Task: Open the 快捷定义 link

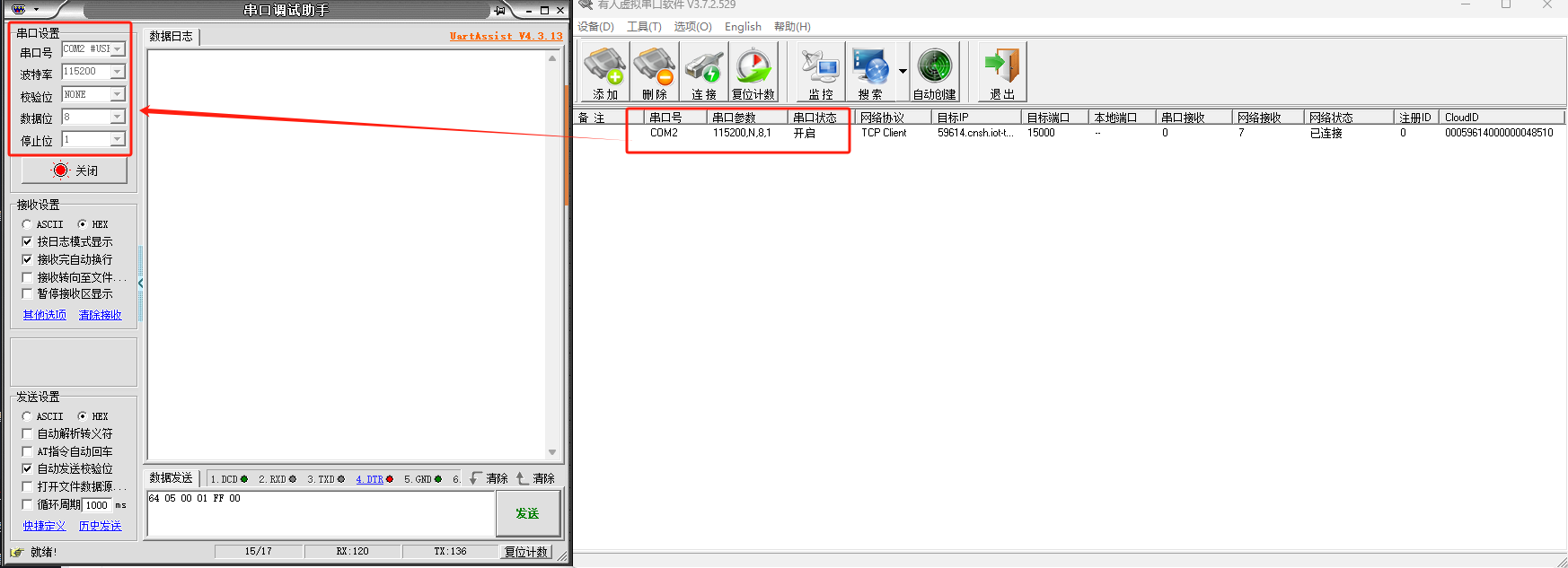Action: tap(44, 526)
